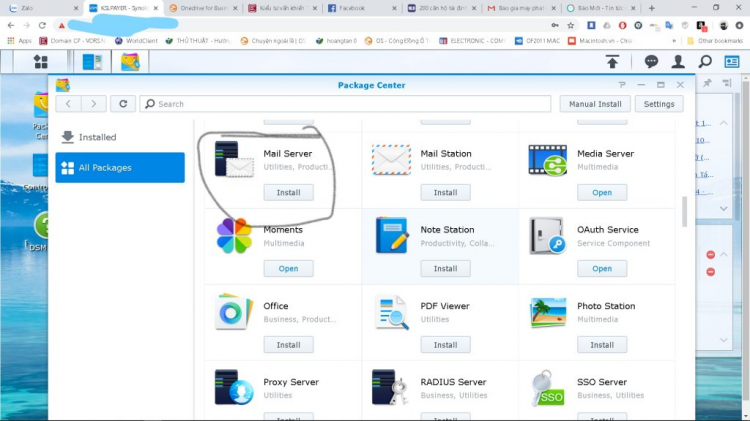Reload the browser page

pyautogui.click(x=42, y=25)
